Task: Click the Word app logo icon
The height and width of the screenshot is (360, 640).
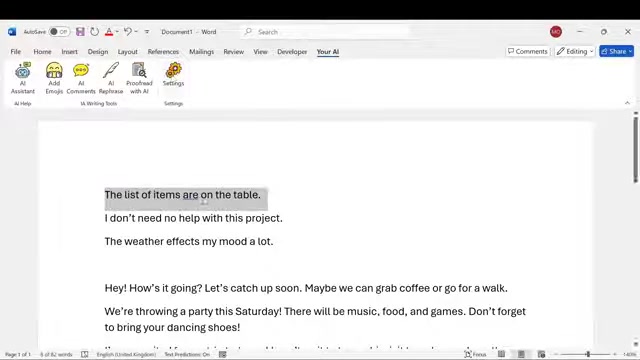Action: tap(12, 32)
